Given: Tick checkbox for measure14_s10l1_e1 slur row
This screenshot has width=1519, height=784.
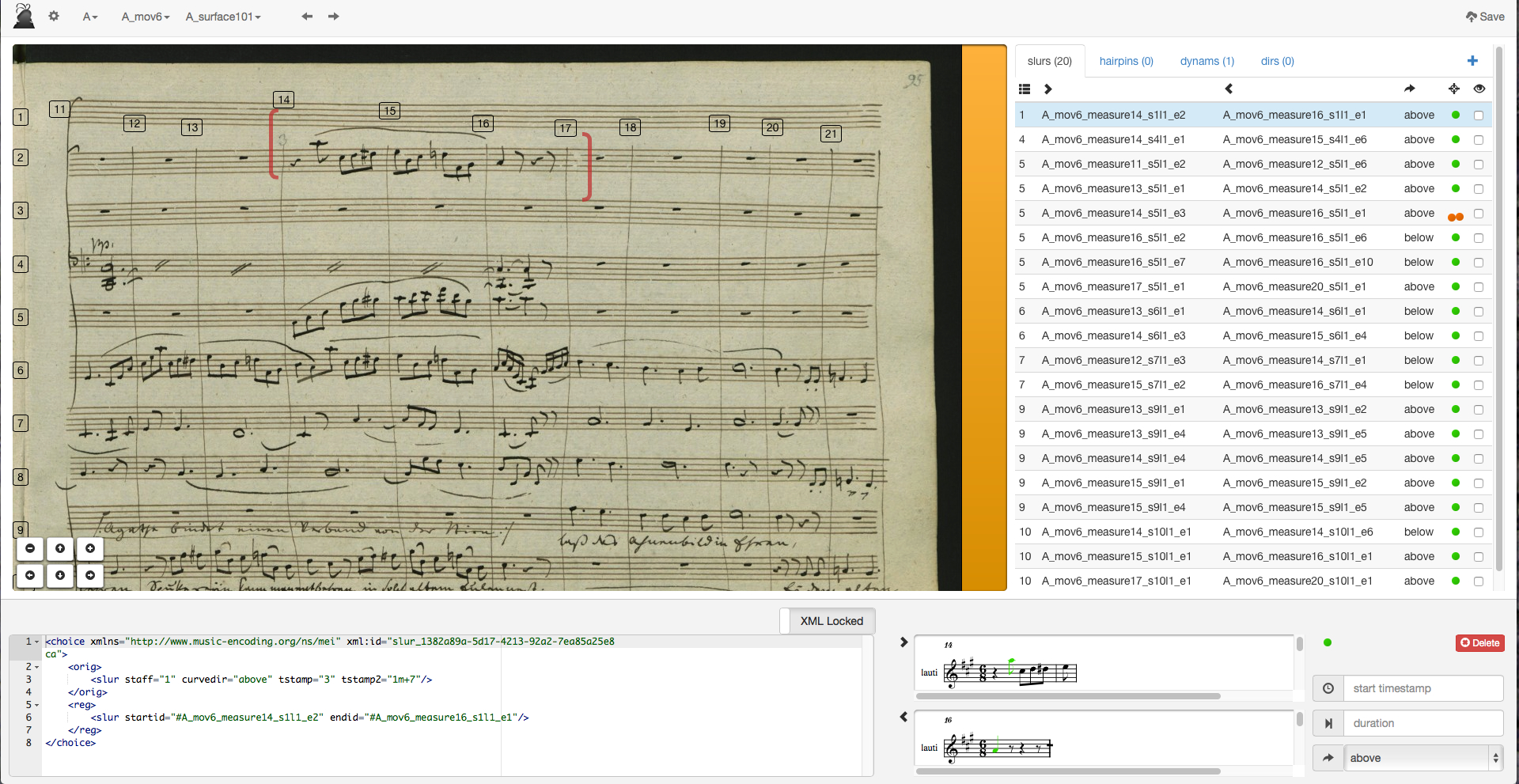Looking at the screenshot, I should 1478,532.
